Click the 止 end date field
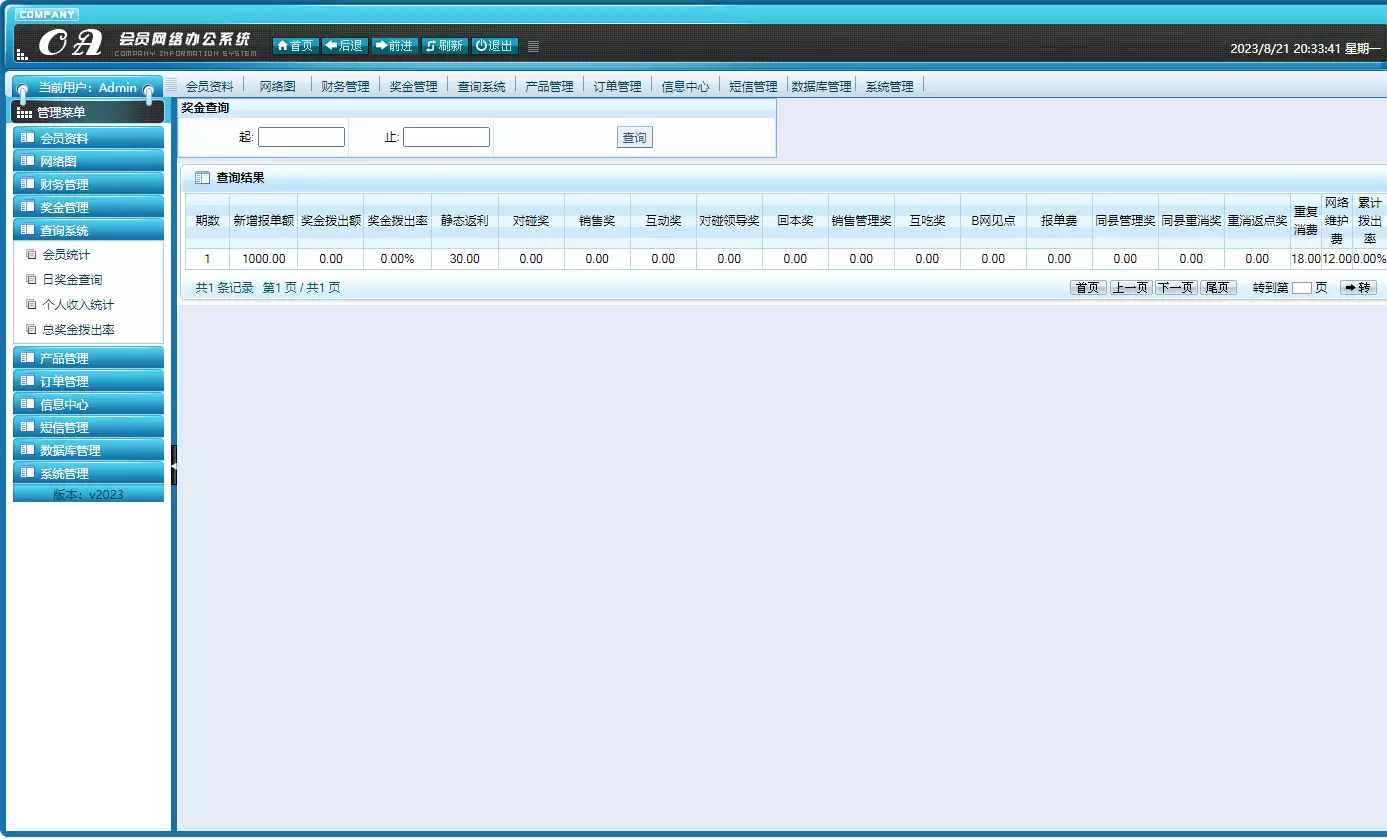1387x839 pixels. tap(446, 137)
